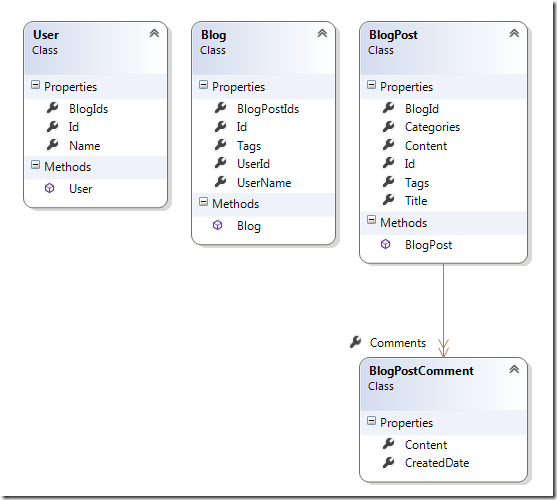This screenshot has width=557, height=500.
Task: Collapse the User class with its chevron
Action: (x=154, y=33)
